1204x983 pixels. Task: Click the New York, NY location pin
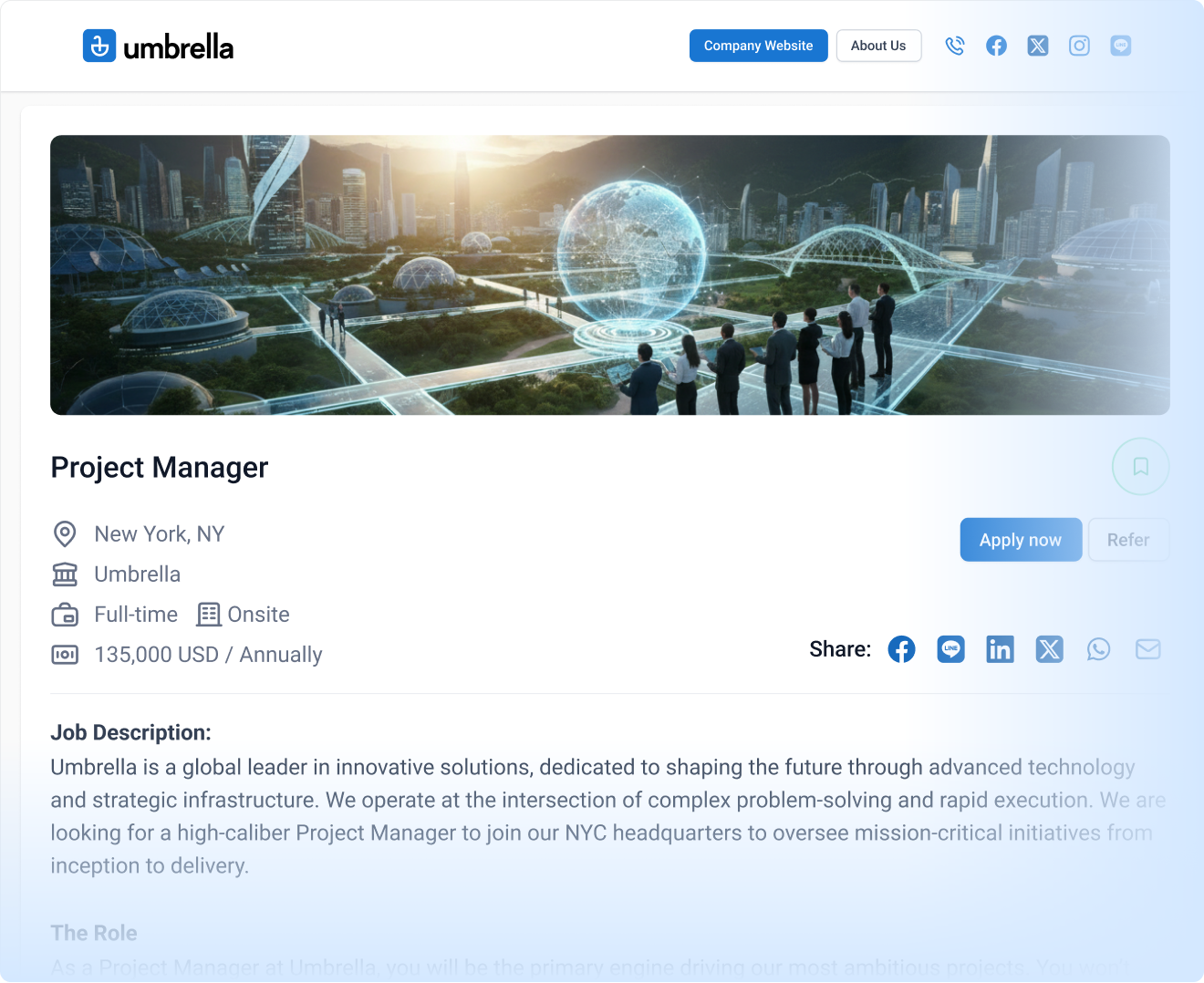65,534
